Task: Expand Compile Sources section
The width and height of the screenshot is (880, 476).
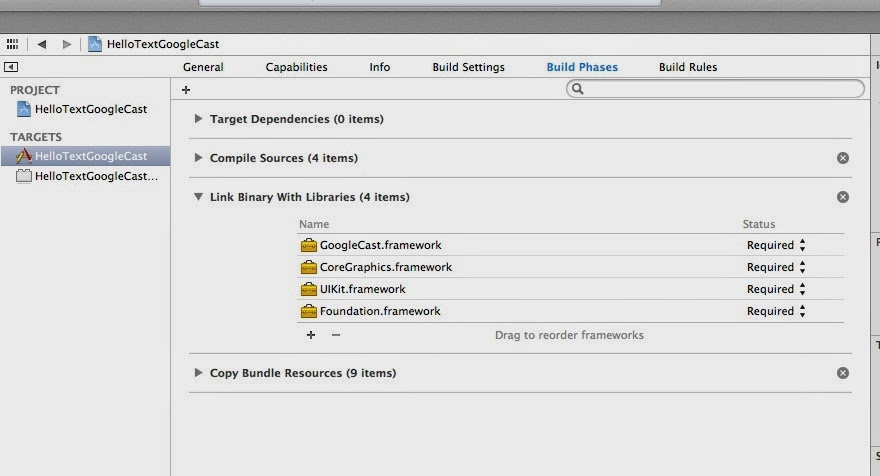Action: coord(198,158)
